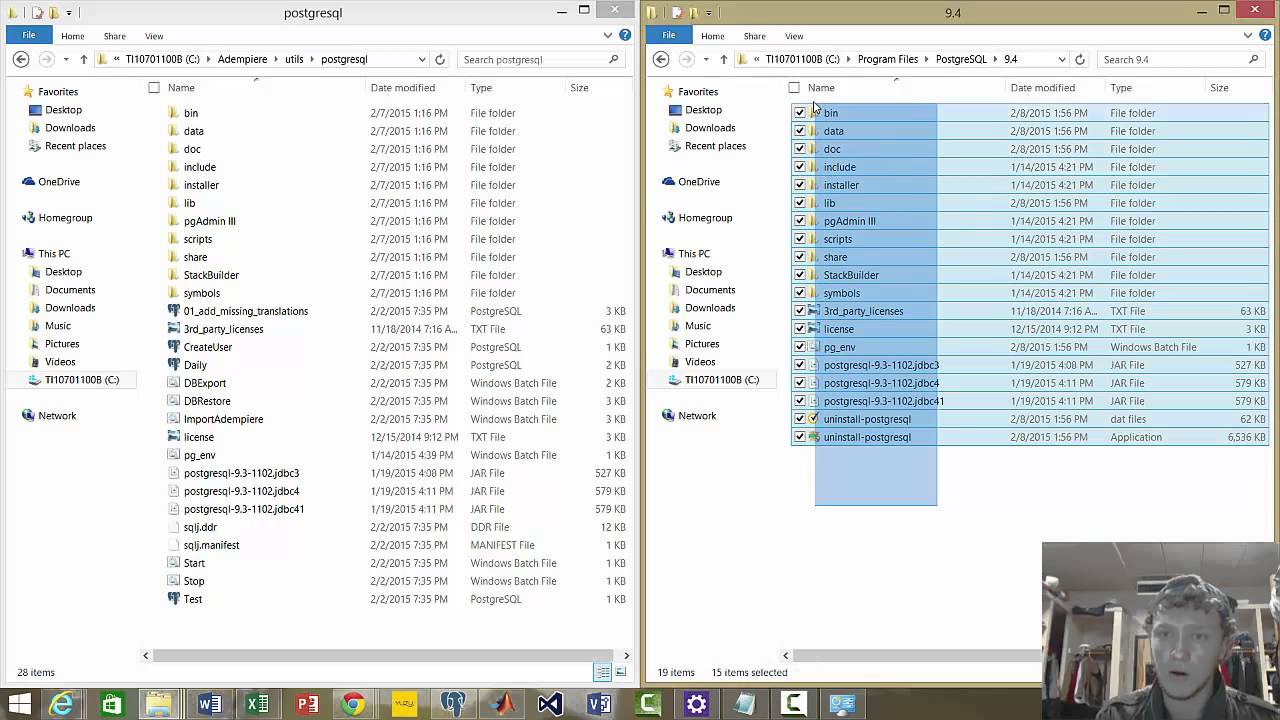The height and width of the screenshot is (720, 1280).
Task: Open Internet Explorer from the taskbar
Action: pyautogui.click(x=62, y=704)
